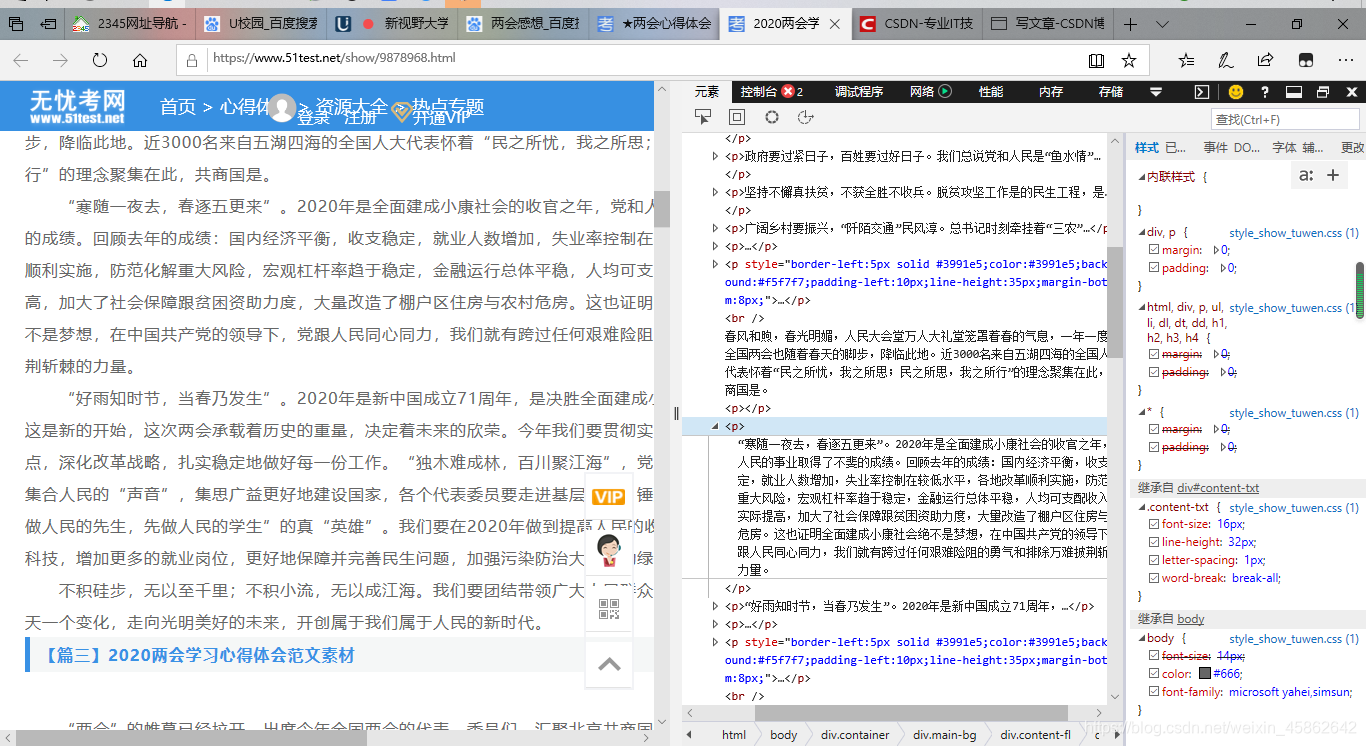This screenshot has height=746, width=1366.
Task: Add web notes pen icon
Action: tap(1226, 60)
